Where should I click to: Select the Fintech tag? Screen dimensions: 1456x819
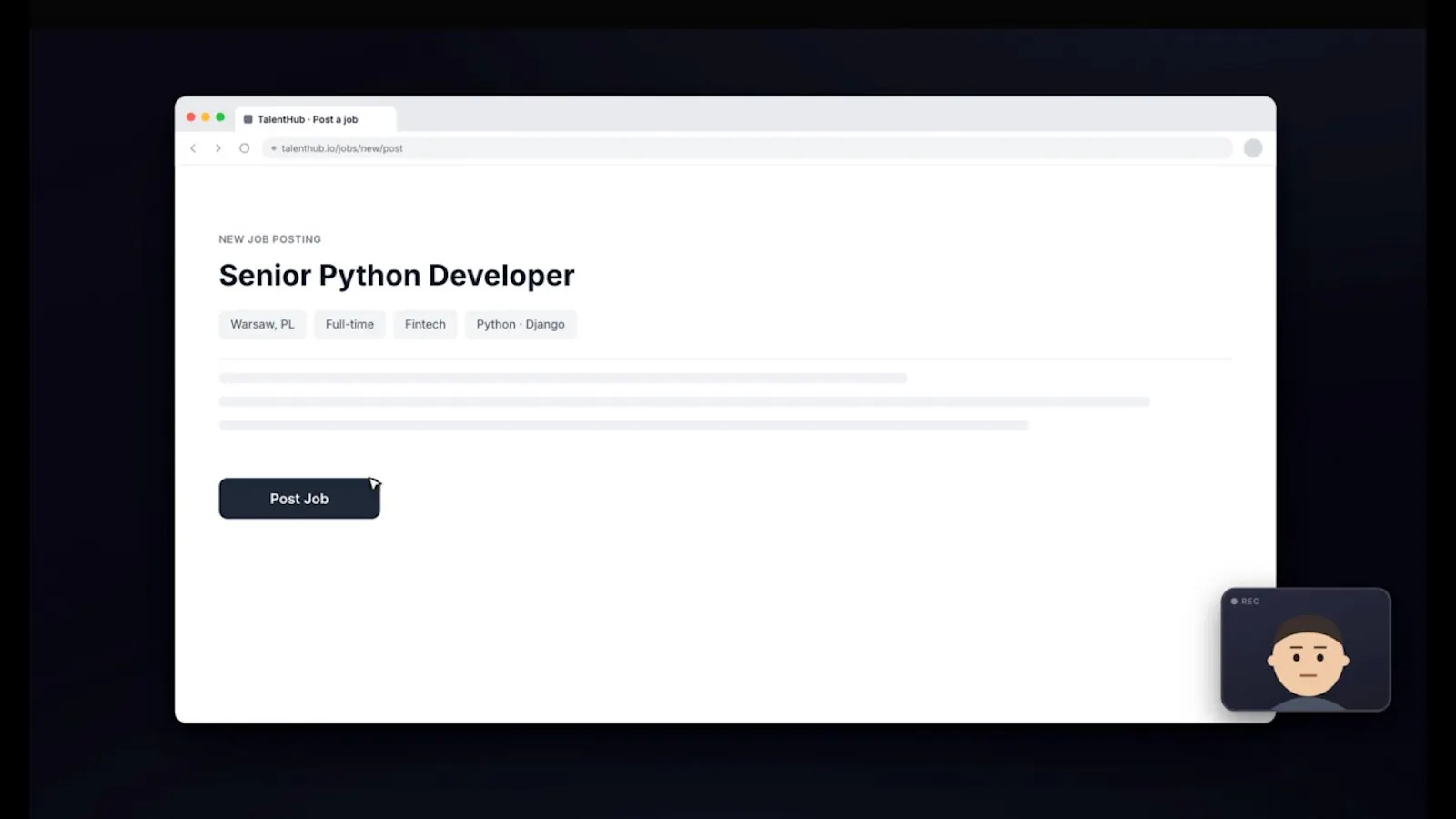click(x=425, y=325)
